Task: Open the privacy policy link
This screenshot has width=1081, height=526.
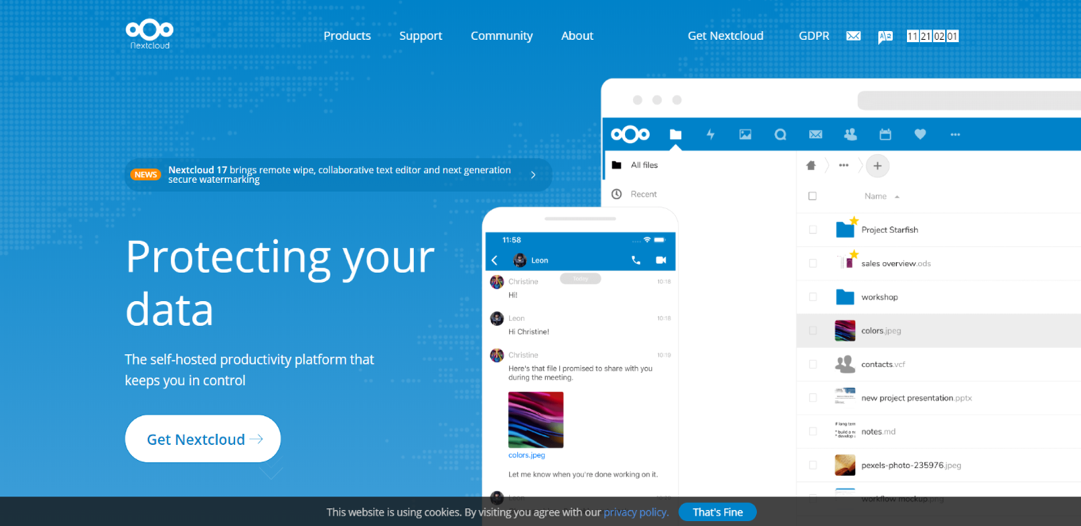Action: click(x=636, y=512)
